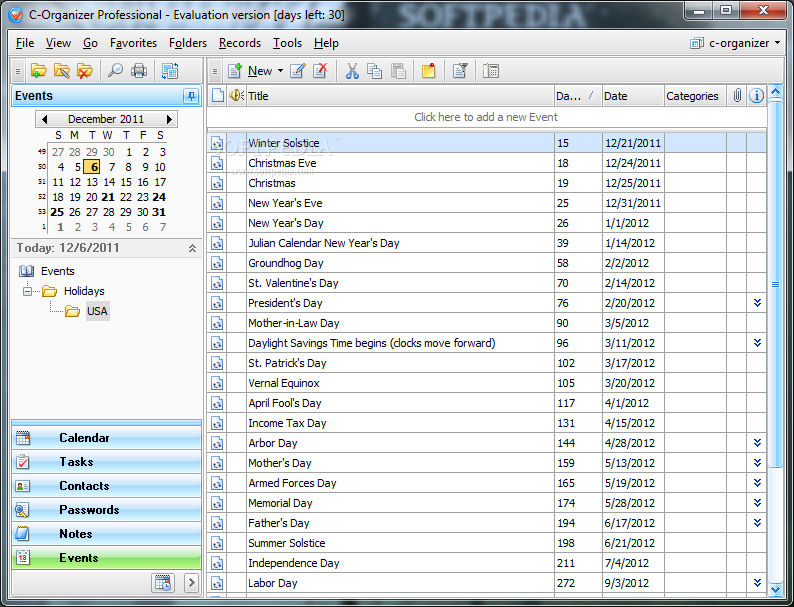Collapse the Holidays tree folder
794x607 pixels.
tap(27, 291)
